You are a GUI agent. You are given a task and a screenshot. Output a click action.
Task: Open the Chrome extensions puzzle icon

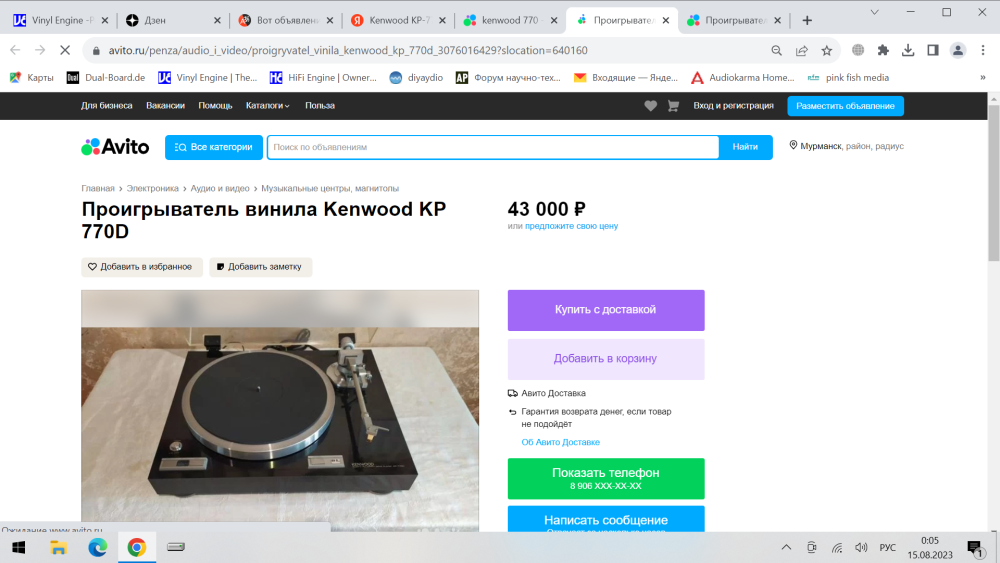coord(883,50)
